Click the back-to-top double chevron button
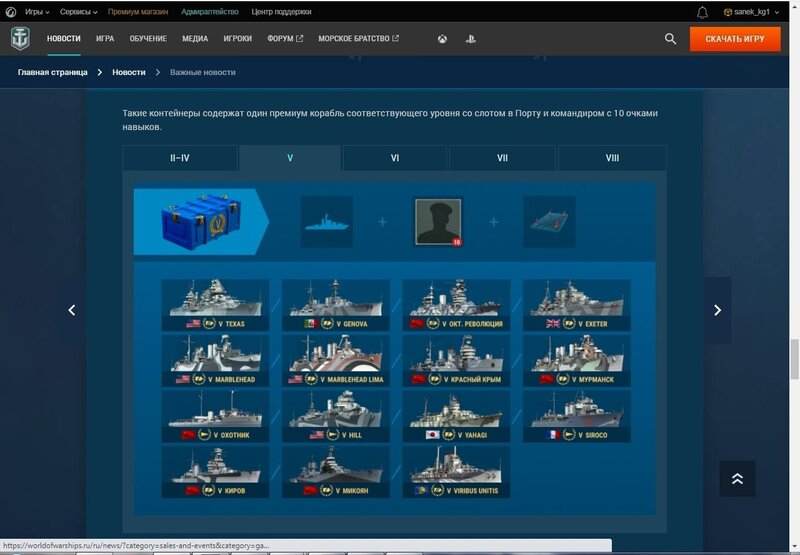The width and height of the screenshot is (800, 555). coord(737,478)
